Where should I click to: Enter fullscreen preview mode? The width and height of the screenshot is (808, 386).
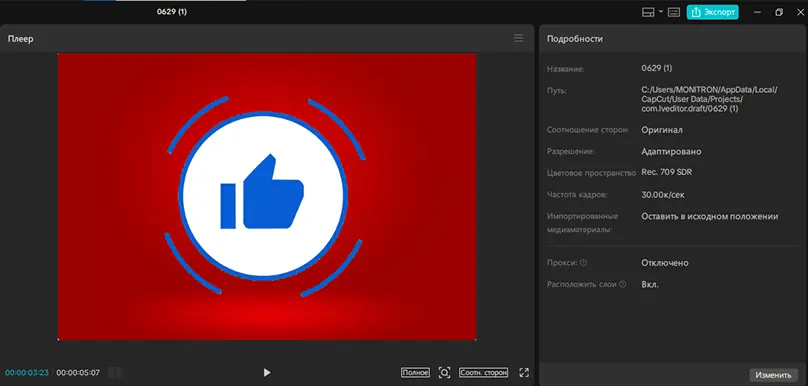click(x=524, y=372)
